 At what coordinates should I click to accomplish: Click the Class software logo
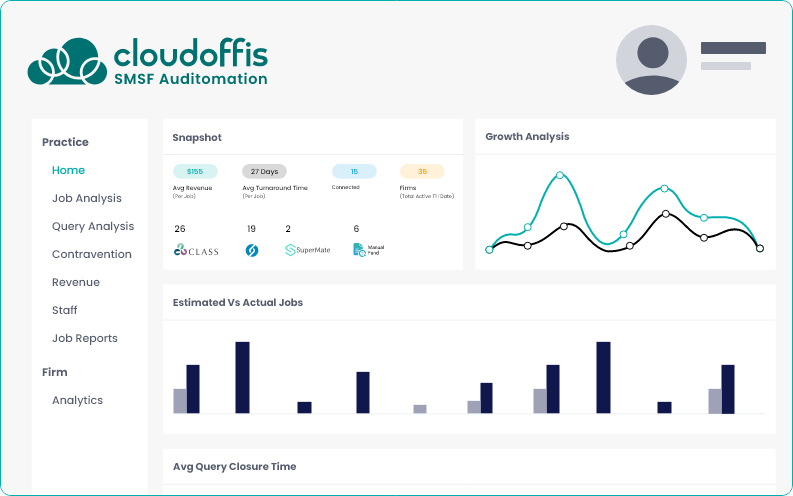click(x=196, y=250)
